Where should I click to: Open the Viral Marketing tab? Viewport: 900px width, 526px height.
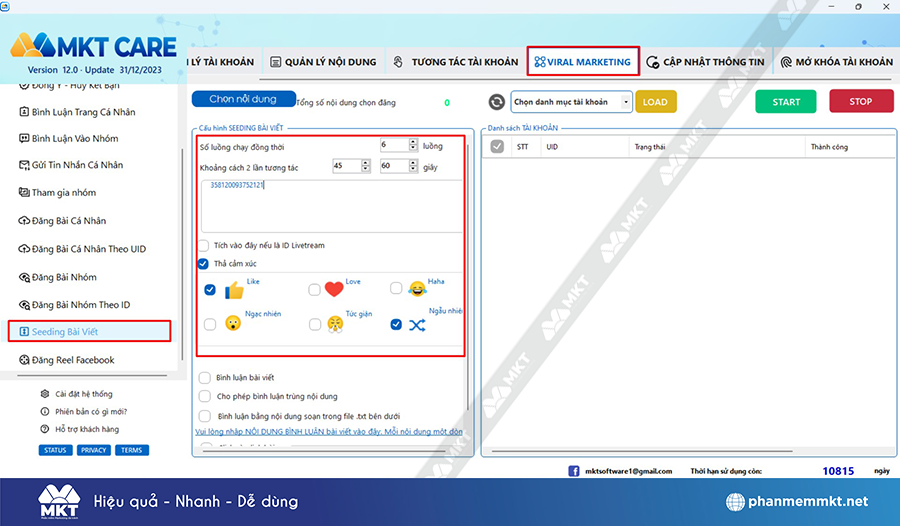pos(583,61)
